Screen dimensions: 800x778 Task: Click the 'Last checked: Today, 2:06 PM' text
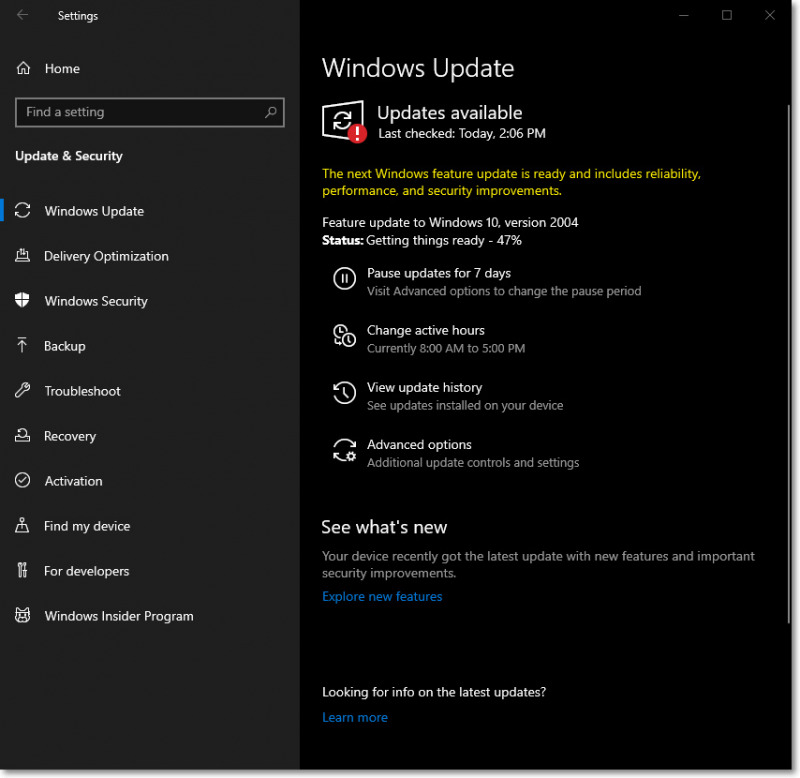462,133
